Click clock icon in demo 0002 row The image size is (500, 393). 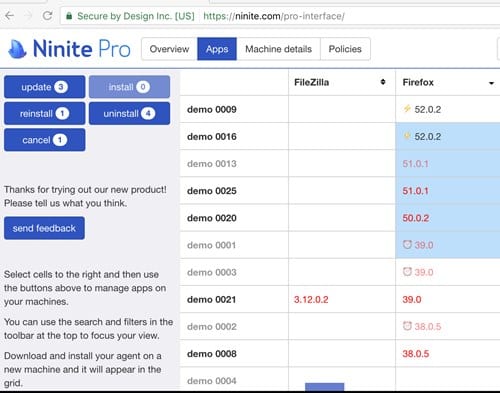pos(407,326)
